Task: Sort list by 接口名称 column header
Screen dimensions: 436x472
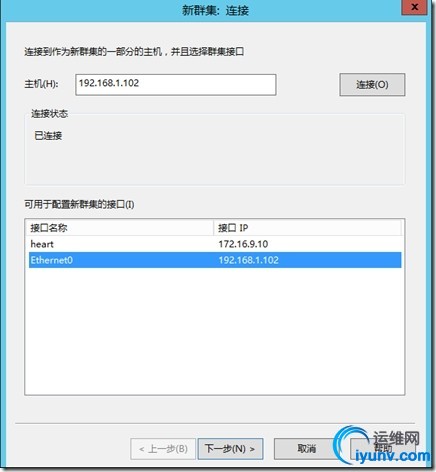Action: pyautogui.click(x=119, y=228)
